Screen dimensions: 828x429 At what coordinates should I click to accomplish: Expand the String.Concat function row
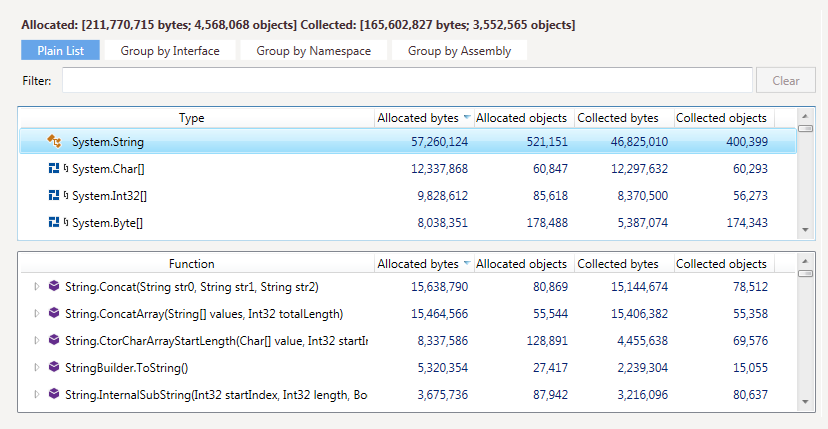click(38, 287)
